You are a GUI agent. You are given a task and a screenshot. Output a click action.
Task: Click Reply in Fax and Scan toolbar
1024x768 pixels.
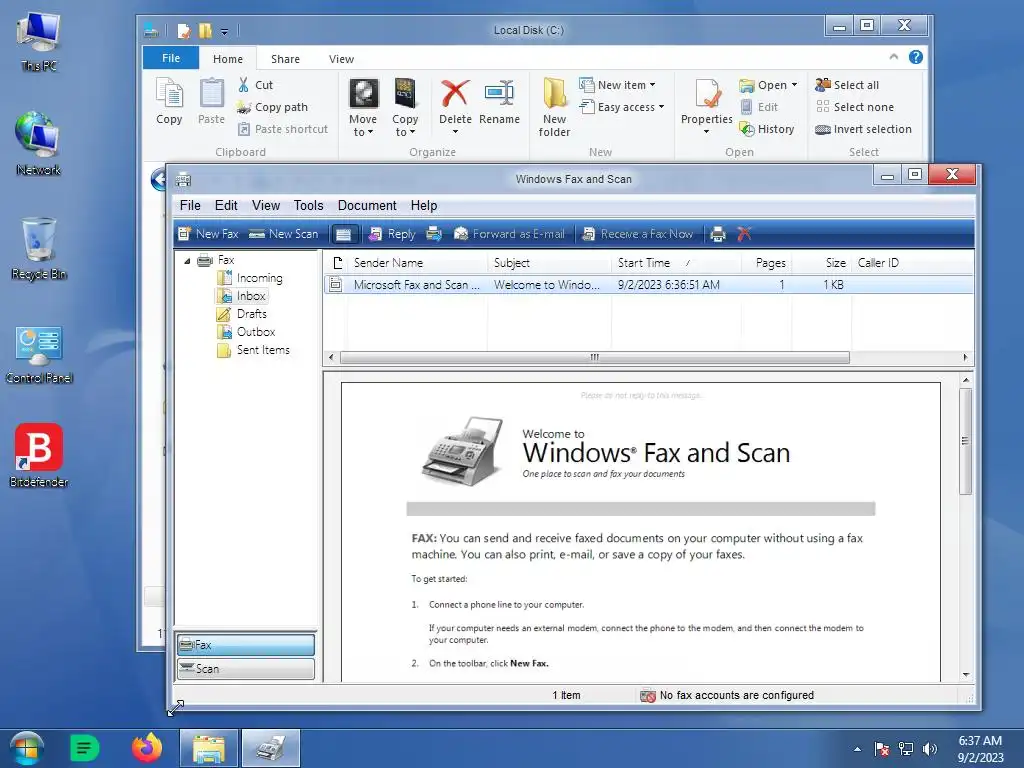tap(392, 234)
